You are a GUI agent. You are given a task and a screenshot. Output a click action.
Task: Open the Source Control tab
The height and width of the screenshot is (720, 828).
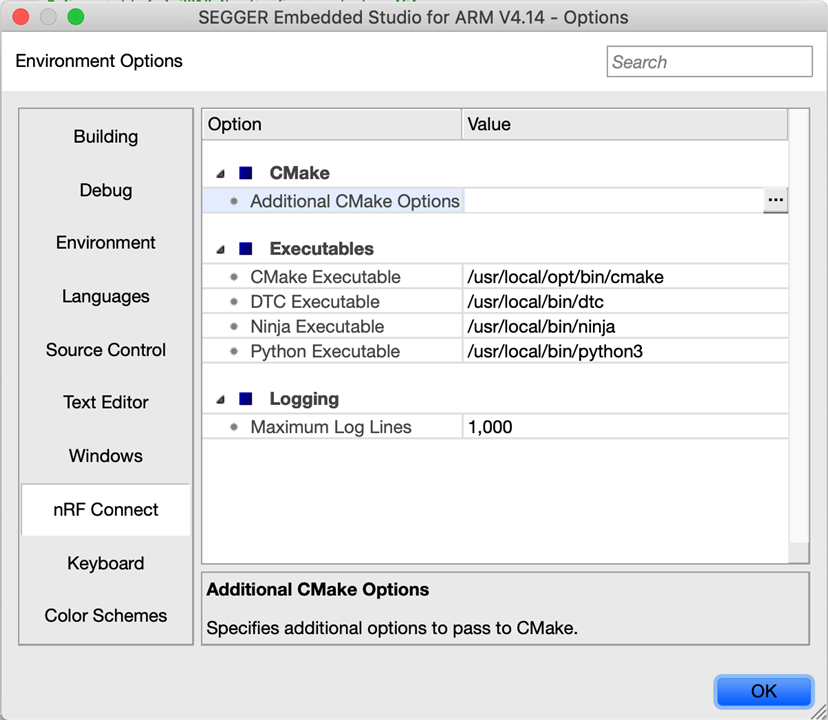pos(106,349)
